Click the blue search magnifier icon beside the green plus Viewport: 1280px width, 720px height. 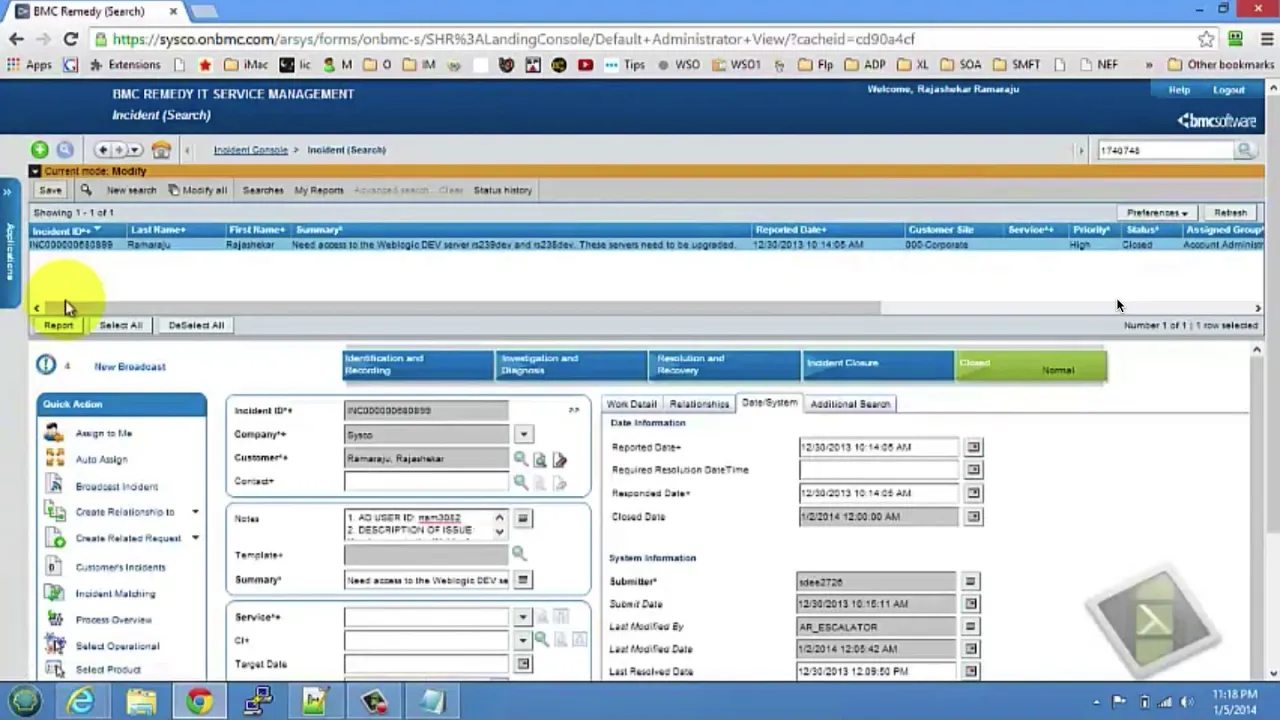pos(65,150)
